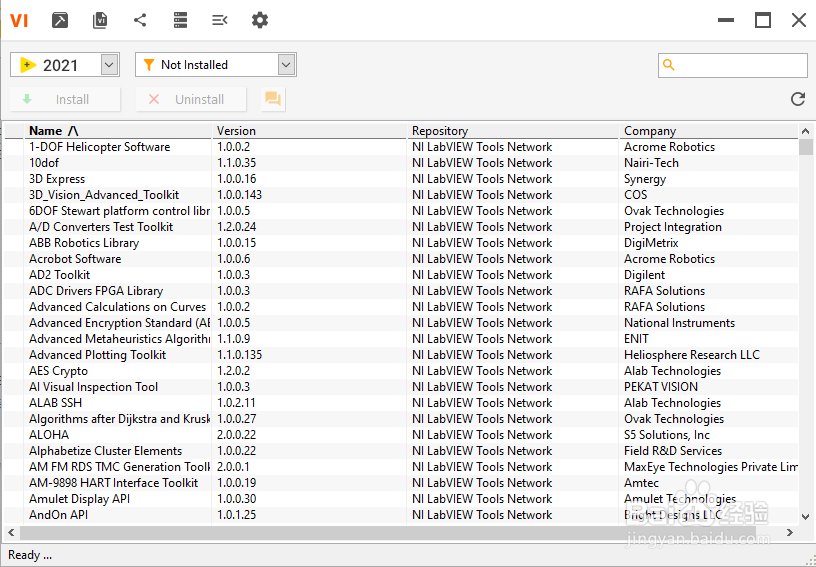Click the horizontal scrollbar thumb
The height and width of the screenshot is (567, 816).
388,532
